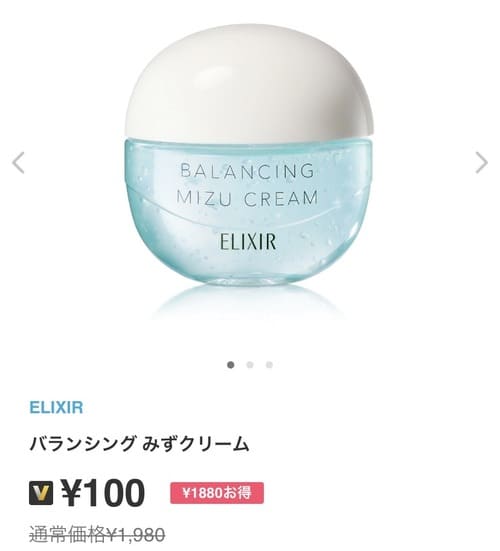Advance to next product image arrow
Image resolution: width=500 pixels, height=551 pixels.
481,163
